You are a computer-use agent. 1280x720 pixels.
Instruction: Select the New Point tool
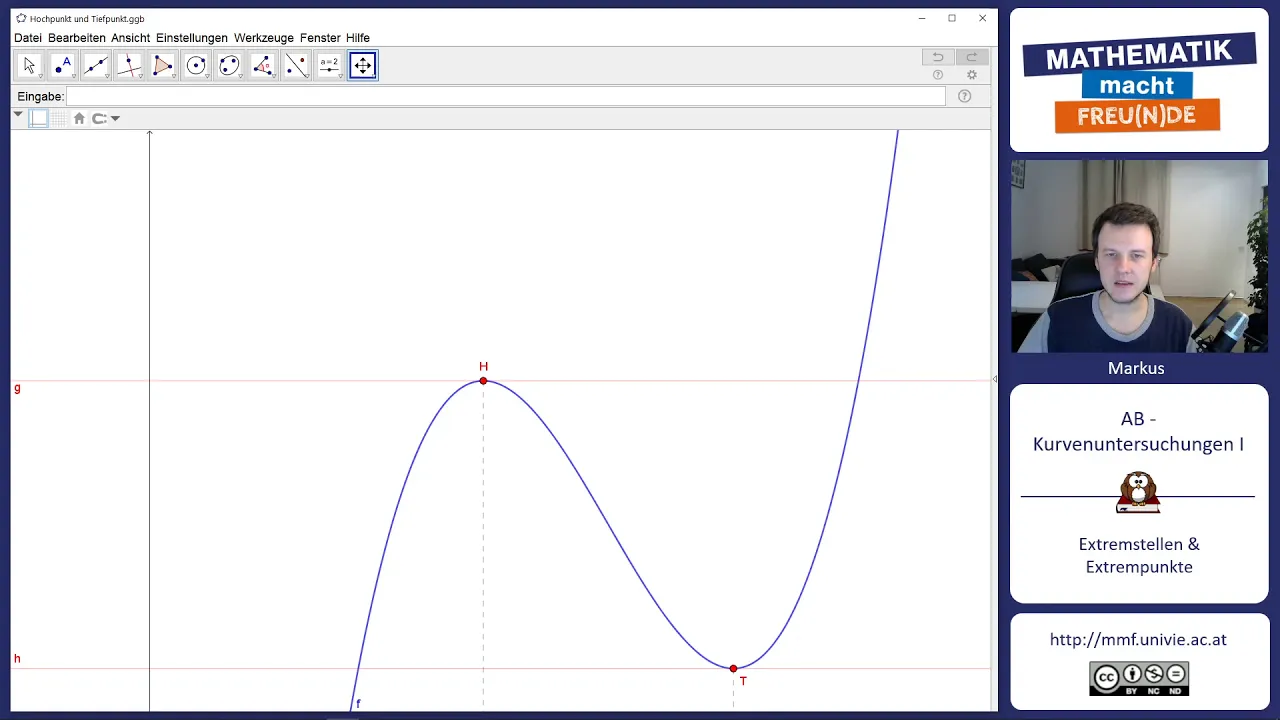(63, 66)
